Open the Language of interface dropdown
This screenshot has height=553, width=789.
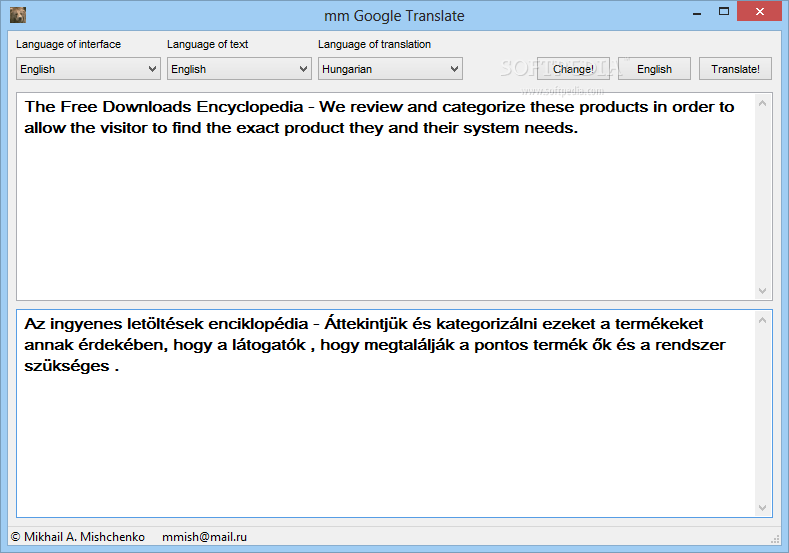click(88, 69)
